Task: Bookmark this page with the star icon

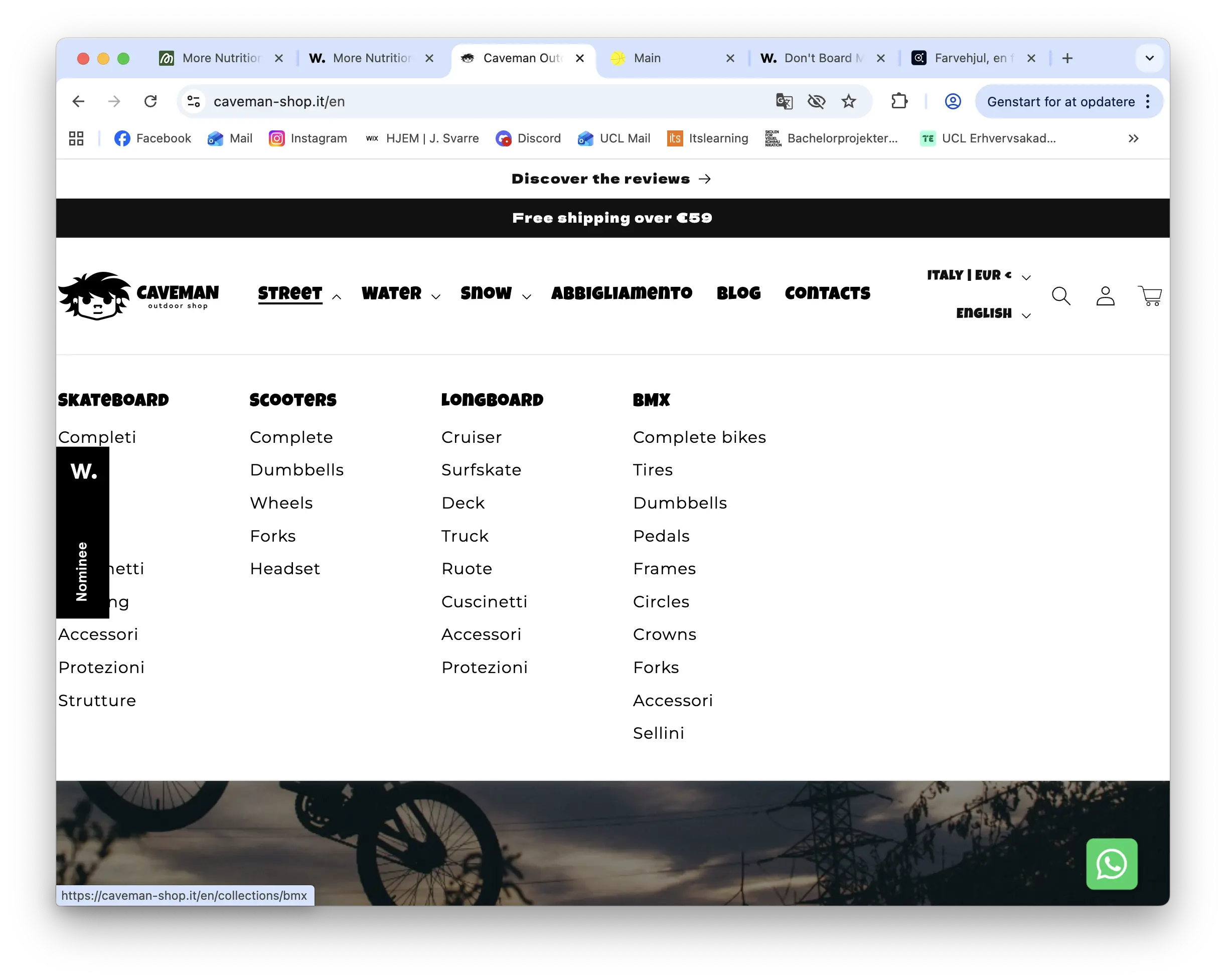Action: 848,101
